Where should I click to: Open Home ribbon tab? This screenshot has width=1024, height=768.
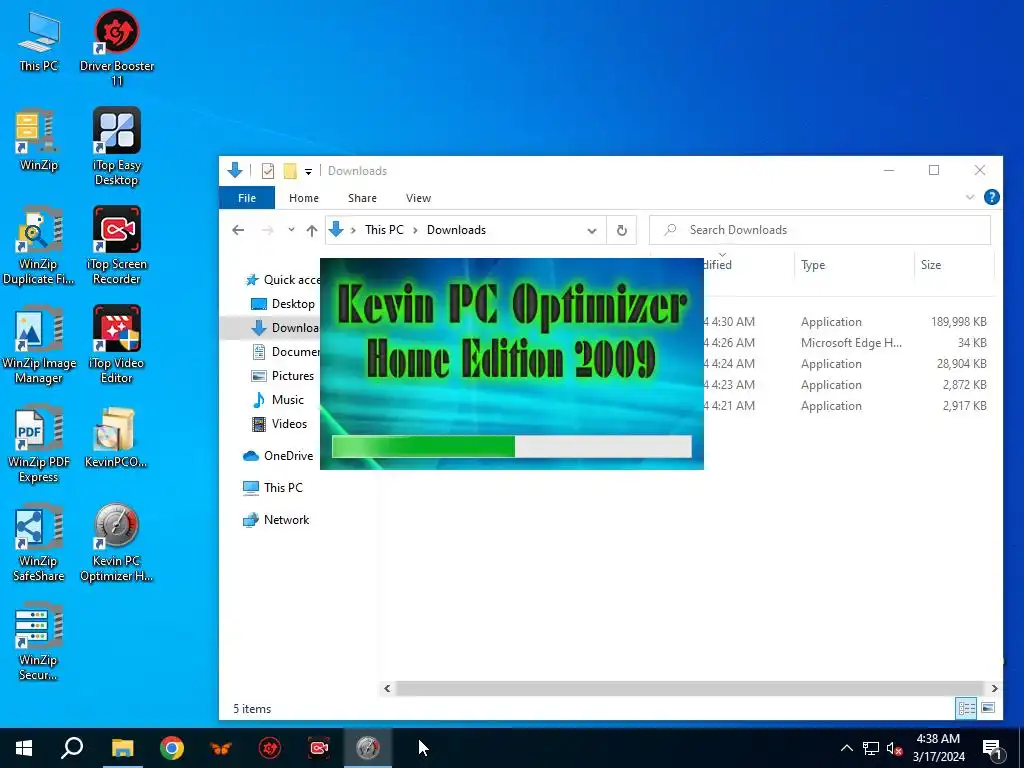pos(304,198)
